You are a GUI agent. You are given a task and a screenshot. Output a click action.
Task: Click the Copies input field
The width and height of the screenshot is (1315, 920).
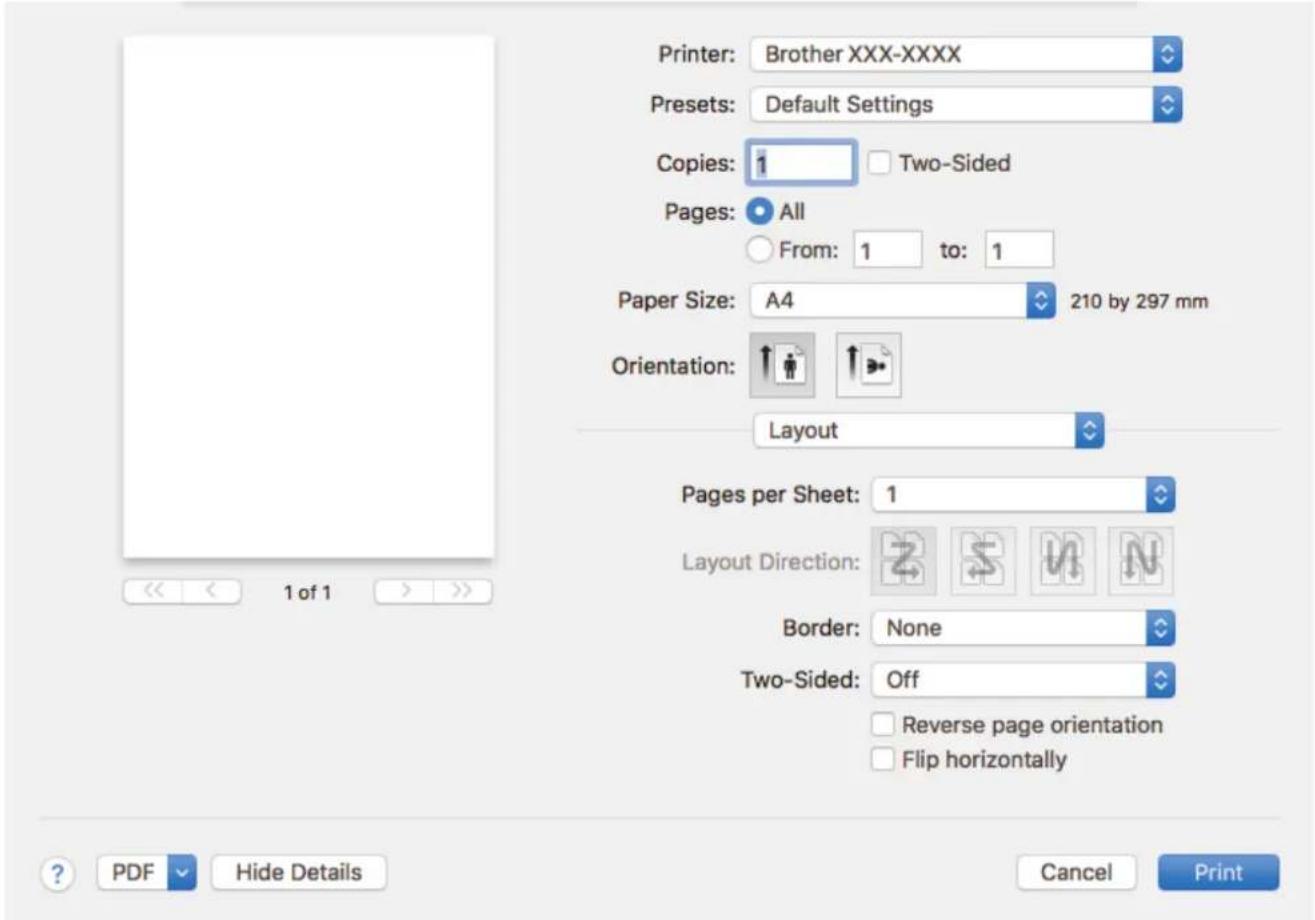coord(803,164)
